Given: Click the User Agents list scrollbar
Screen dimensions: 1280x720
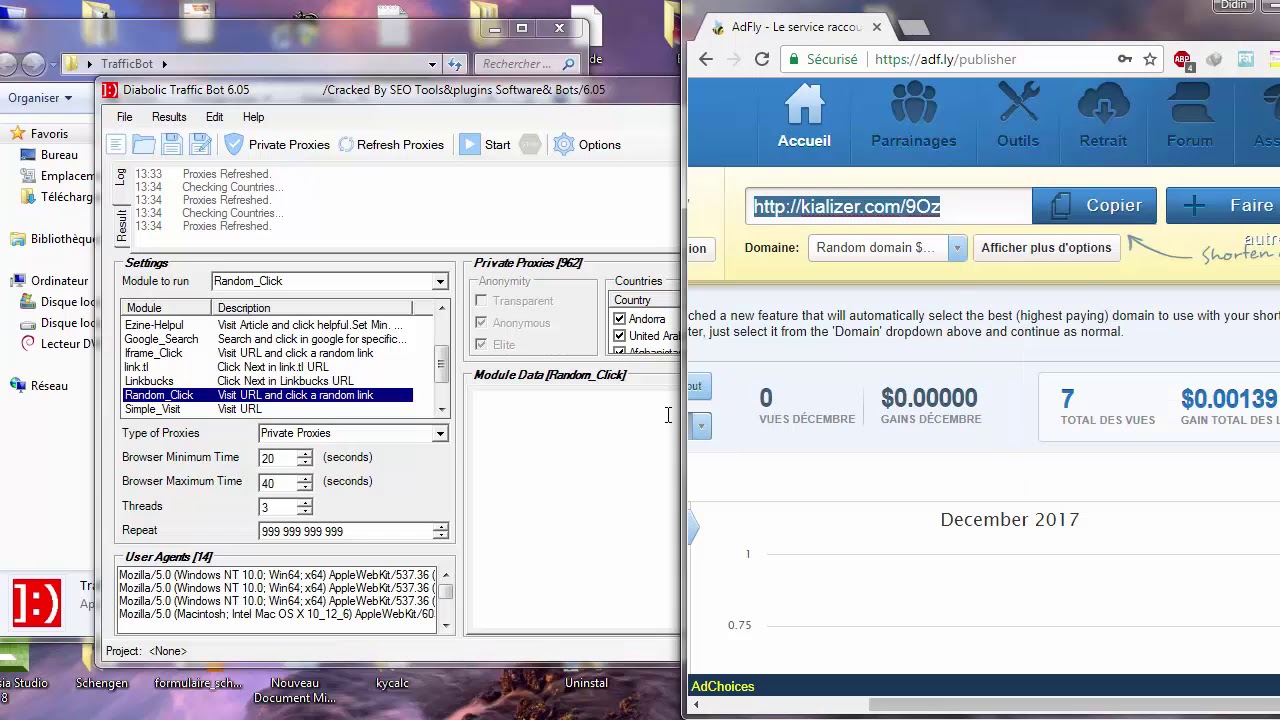Looking at the screenshot, I should (446, 600).
